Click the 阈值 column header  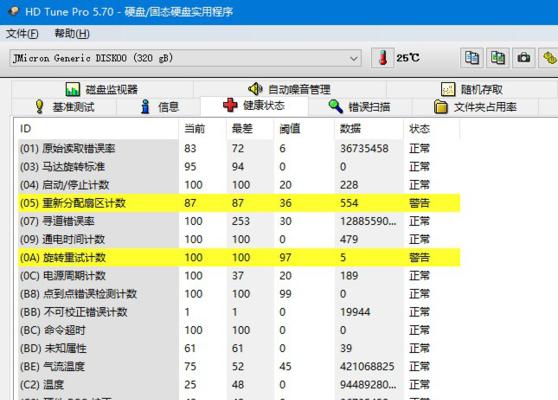tap(304, 128)
